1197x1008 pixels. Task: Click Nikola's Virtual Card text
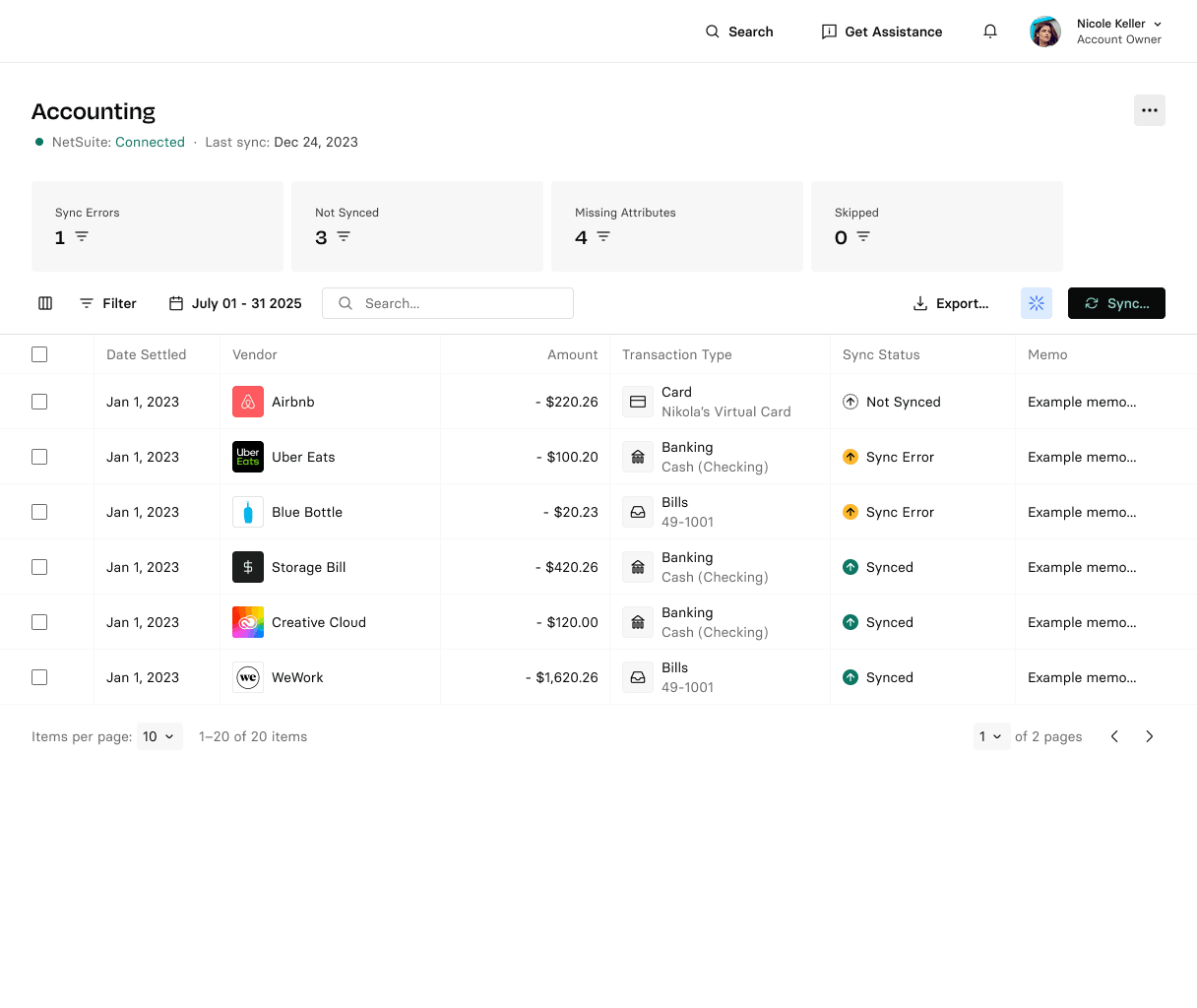click(x=726, y=411)
